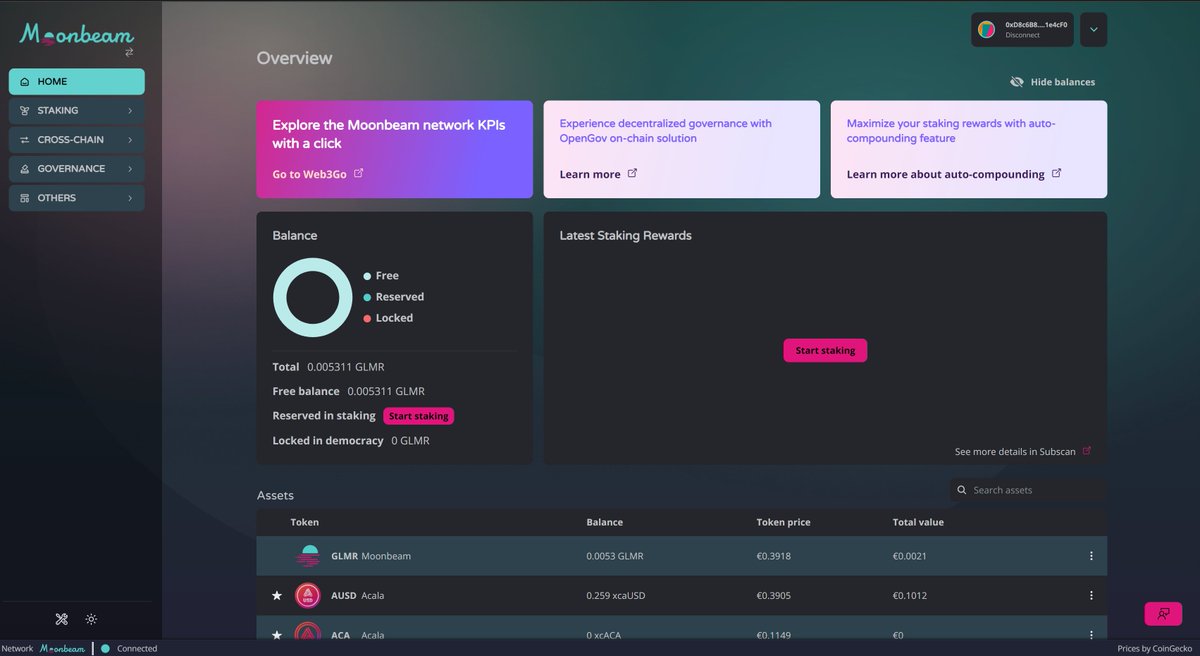The width and height of the screenshot is (1200, 656).
Task: Click the green connection status dot
Action: click(105, 648)
